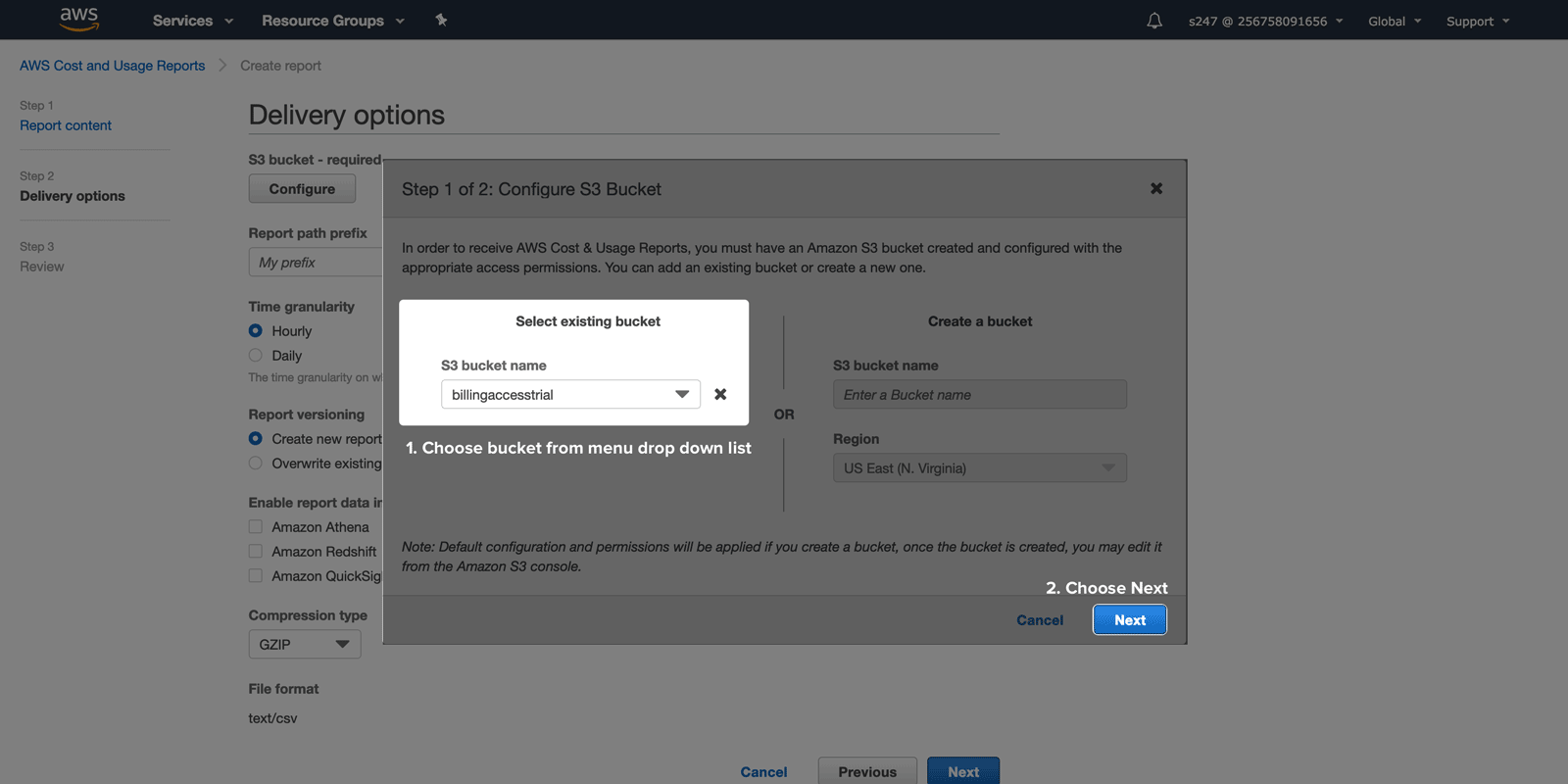1568x784 pixels.
Task: Go to AWS Cost and Usage Reports breadcrumb
Action: click(x=113, y=66)
